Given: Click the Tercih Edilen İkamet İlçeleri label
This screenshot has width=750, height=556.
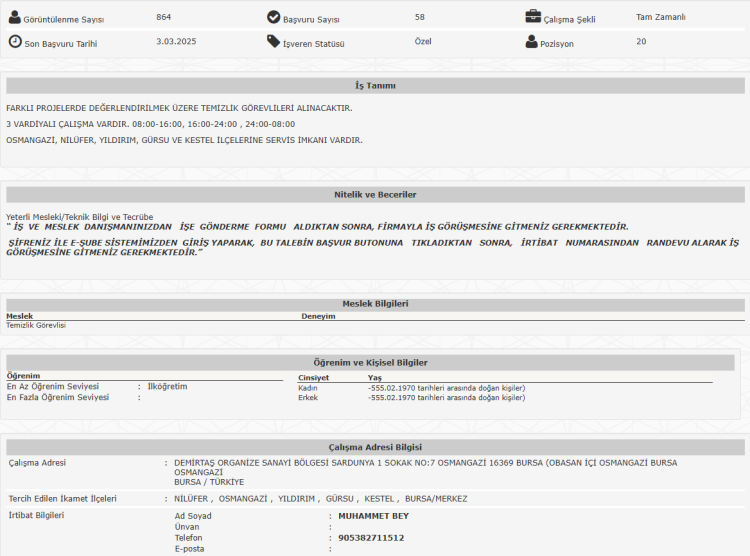Looking at the screenshot, I should [62, 498].
